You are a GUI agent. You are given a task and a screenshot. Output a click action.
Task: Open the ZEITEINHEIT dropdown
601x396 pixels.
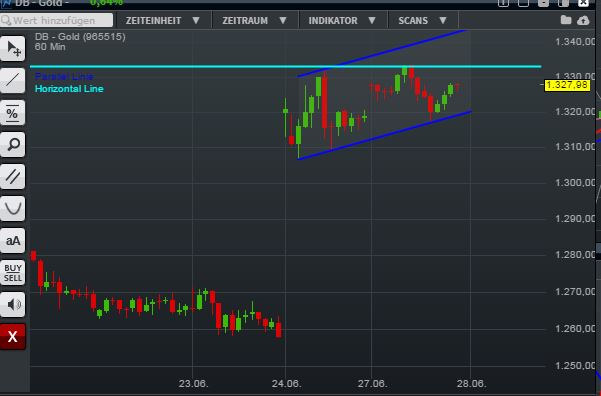(x=163, y=20)
